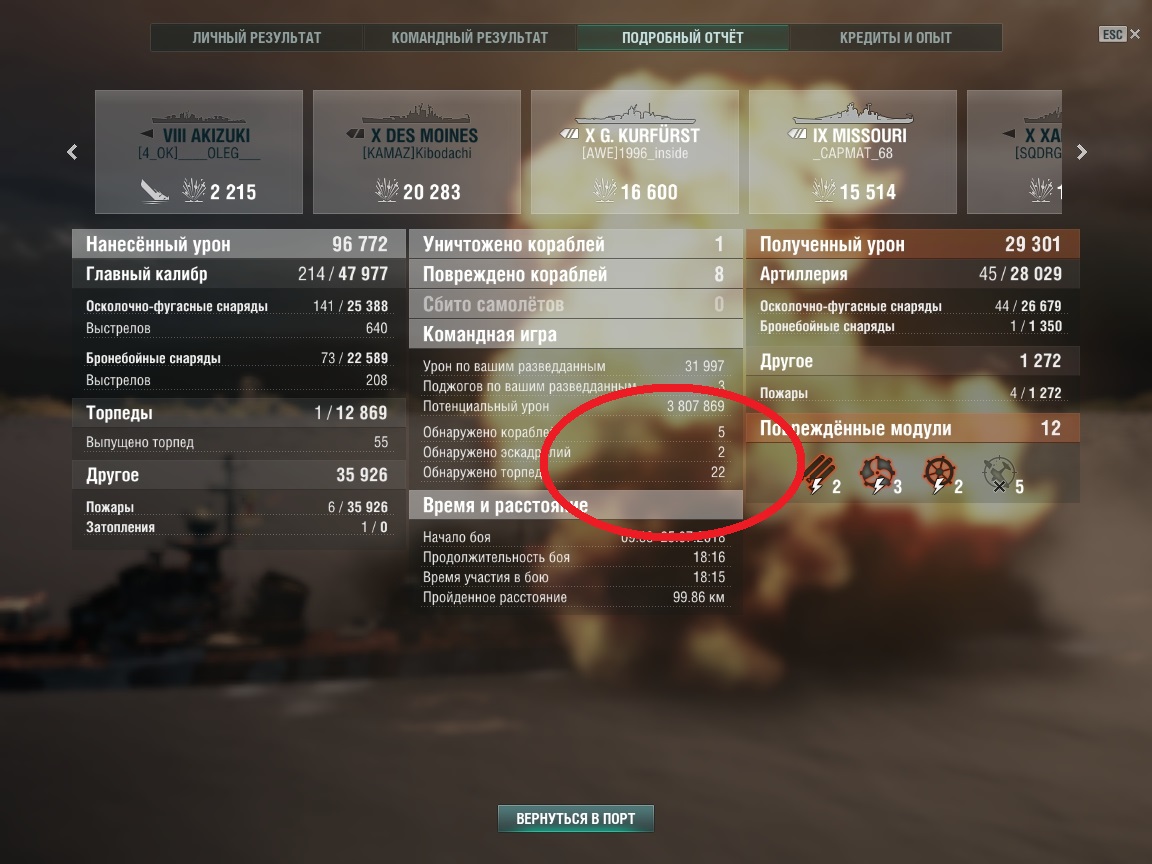Click the steering gear damaged module icon
The width and height of the screenshot is (1152, 864).
pos(939,474)
